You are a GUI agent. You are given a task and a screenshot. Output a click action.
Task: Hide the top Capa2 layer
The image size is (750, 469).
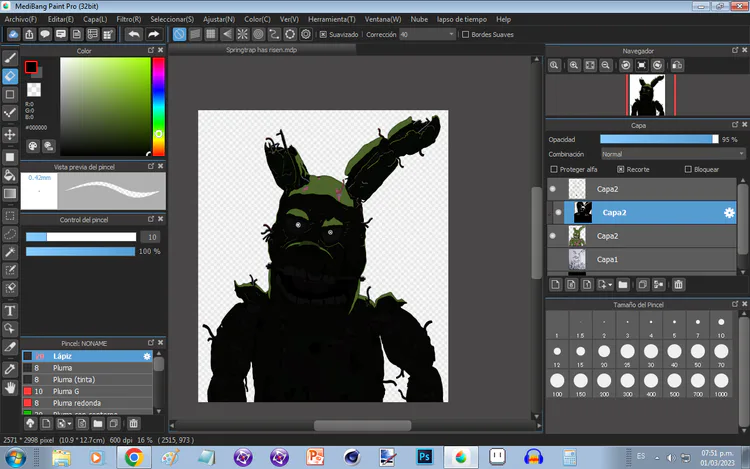coord(552,188)
